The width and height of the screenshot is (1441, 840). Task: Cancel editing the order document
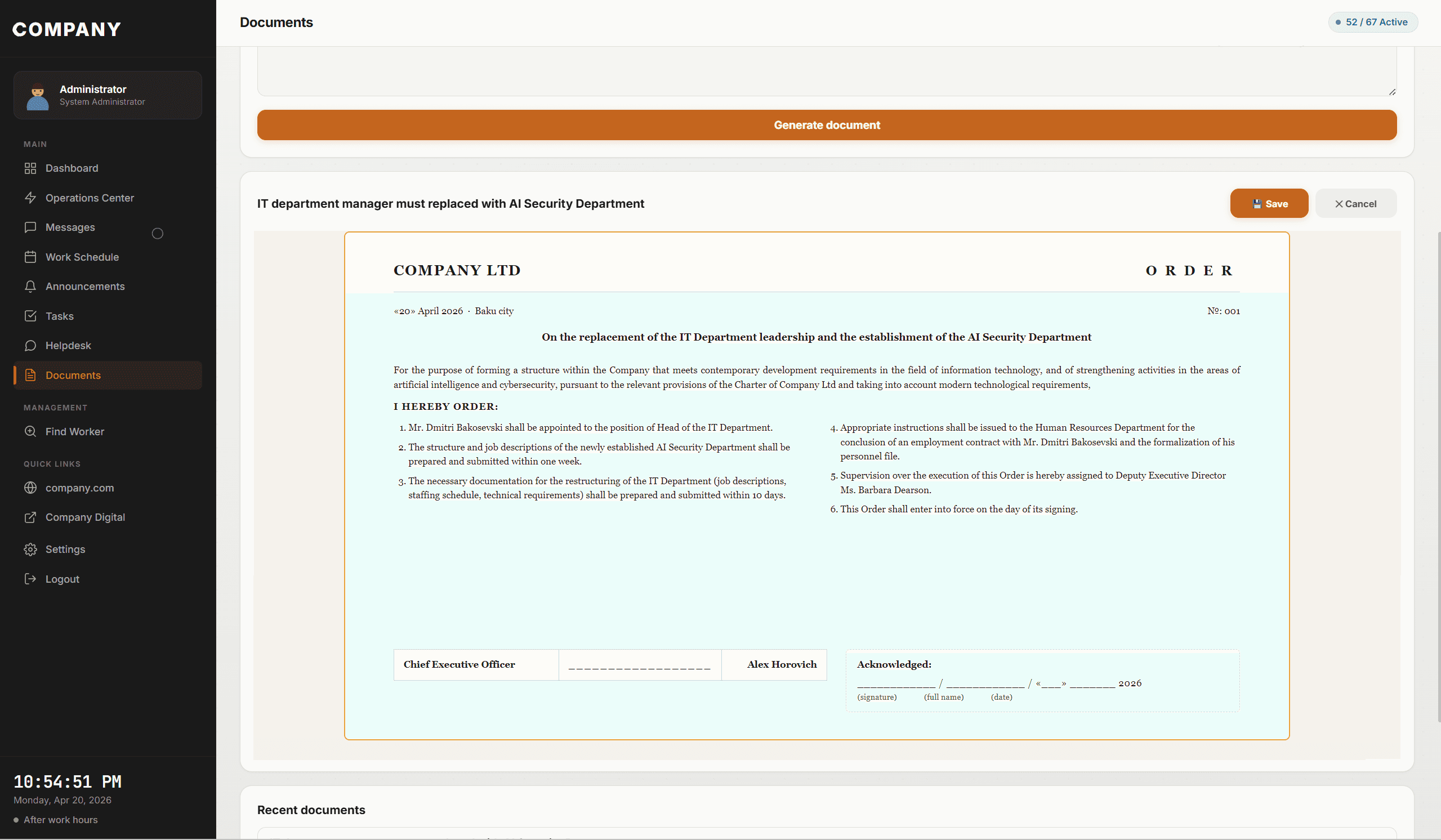pos(1356,203)
